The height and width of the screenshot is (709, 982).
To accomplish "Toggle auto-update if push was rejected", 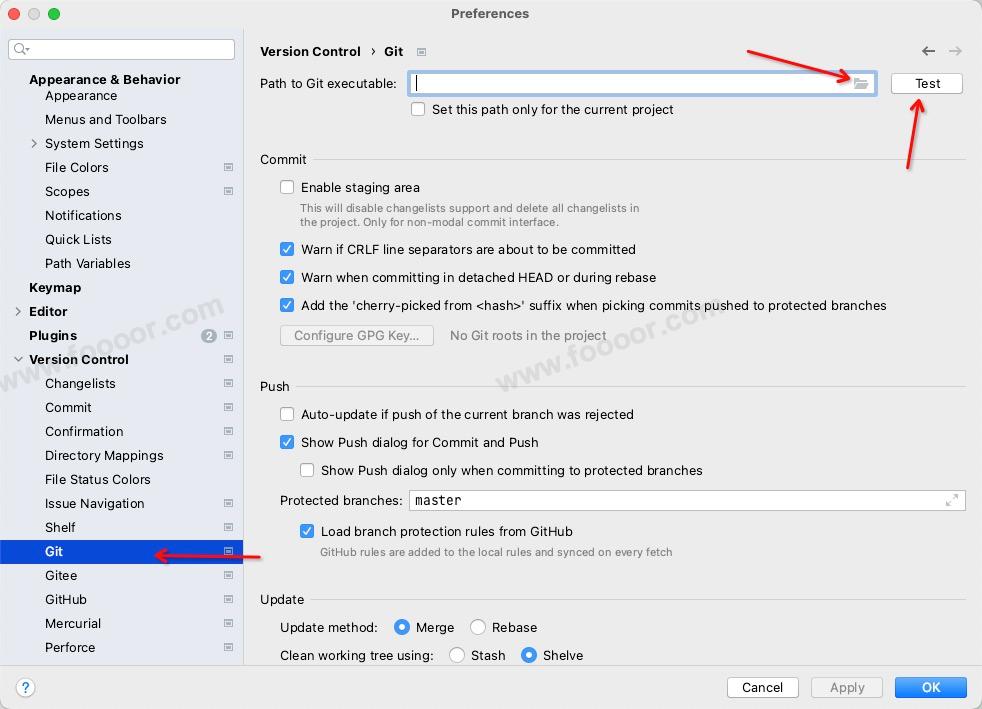I will 288,414.
